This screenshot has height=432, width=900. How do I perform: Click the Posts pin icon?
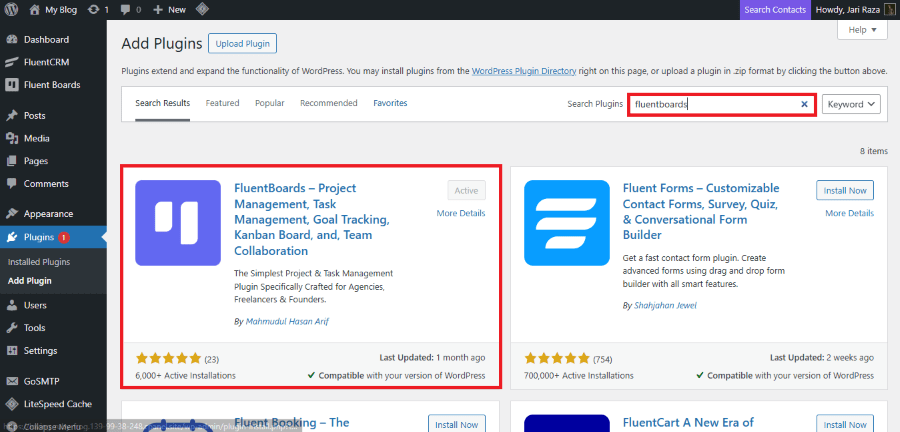click(11, 115)
